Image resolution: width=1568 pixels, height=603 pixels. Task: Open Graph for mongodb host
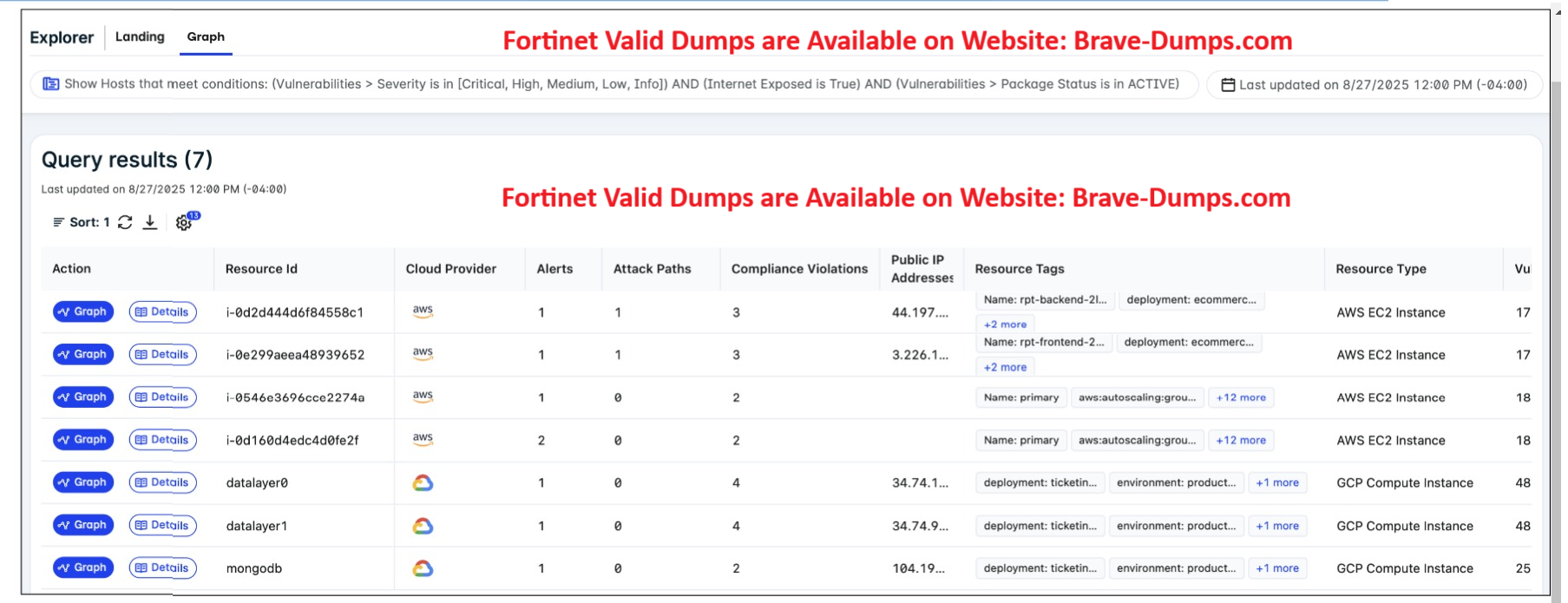tap(83, 567)
